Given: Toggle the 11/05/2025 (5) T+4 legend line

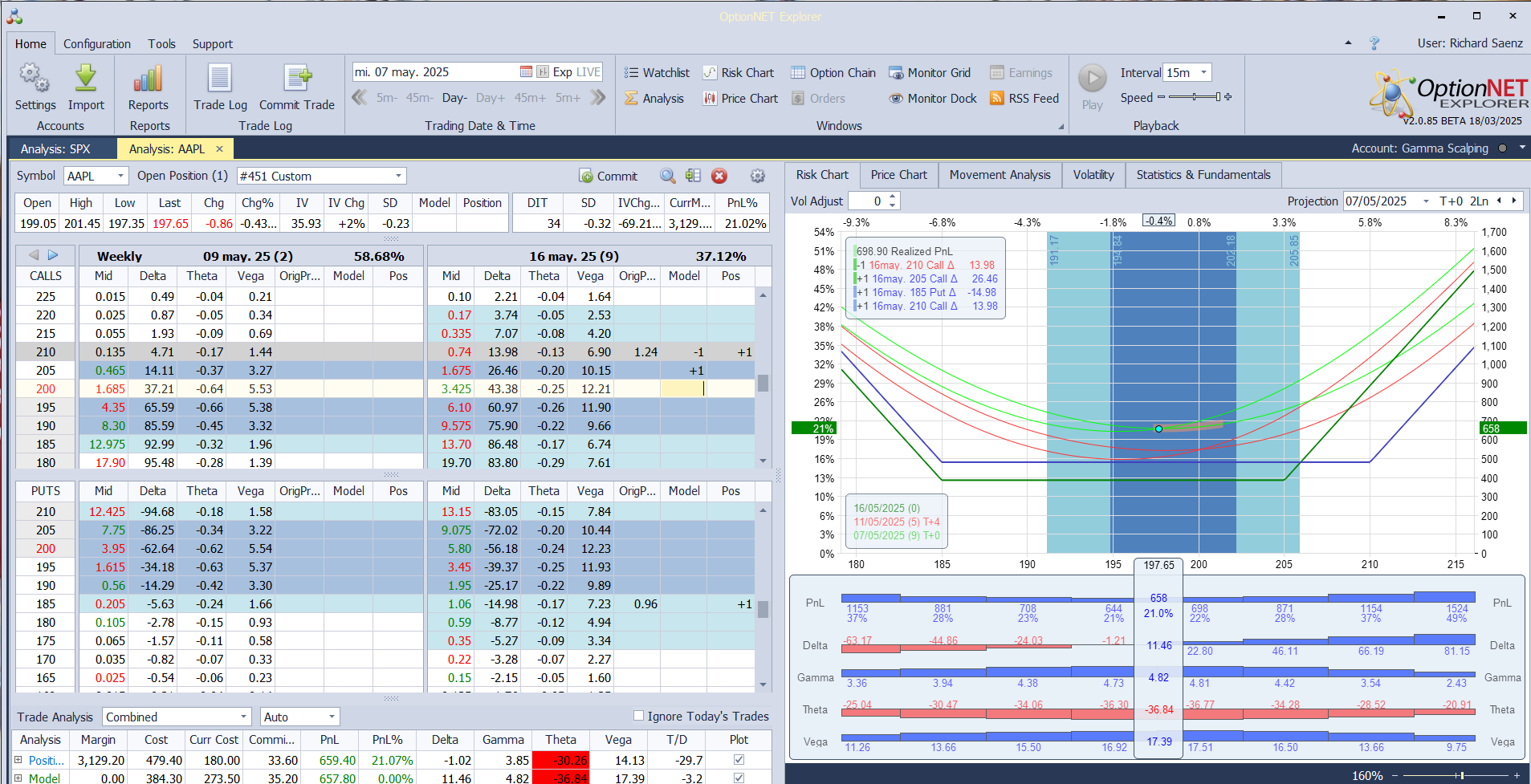Looking at the screenshot, I should [x=896, y=522].
